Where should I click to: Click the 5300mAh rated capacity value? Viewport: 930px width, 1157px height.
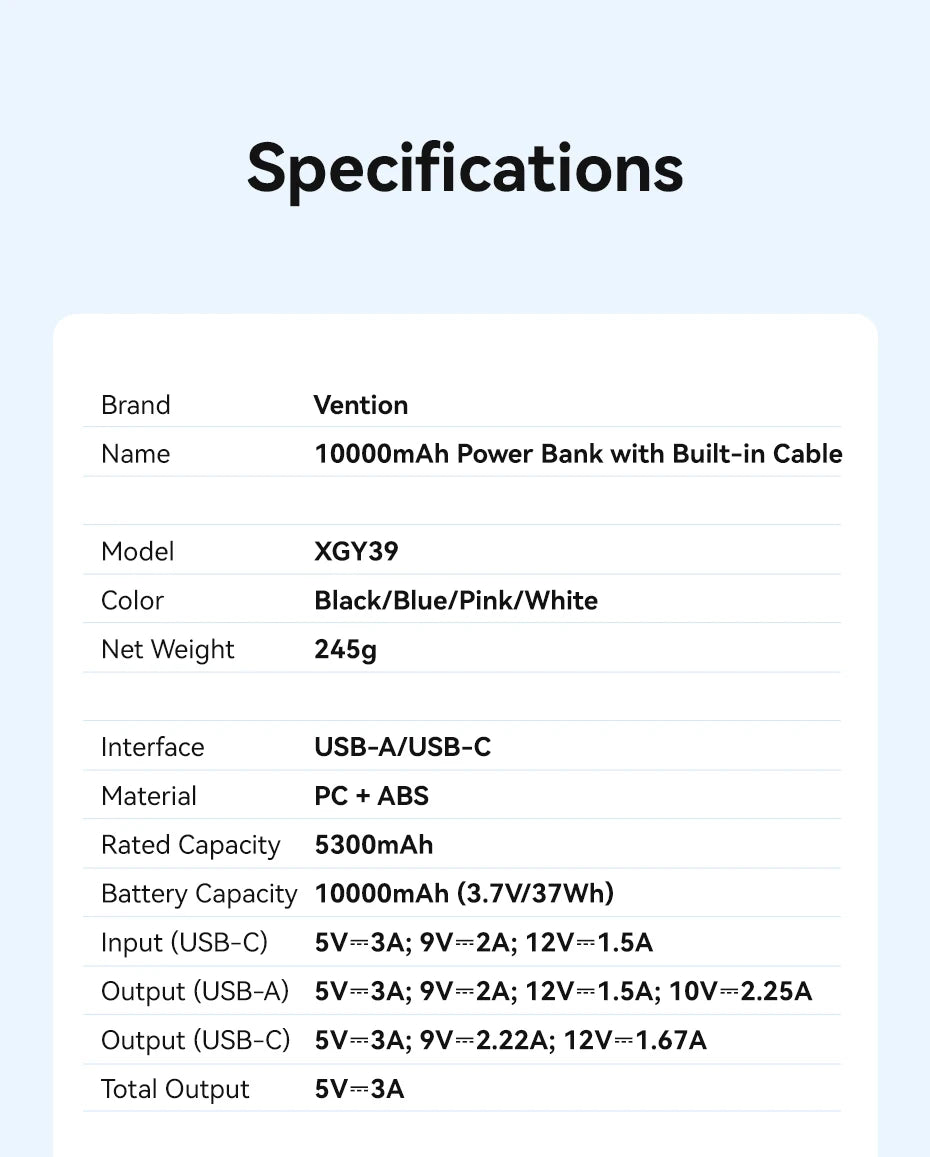(x=374, y=845)
